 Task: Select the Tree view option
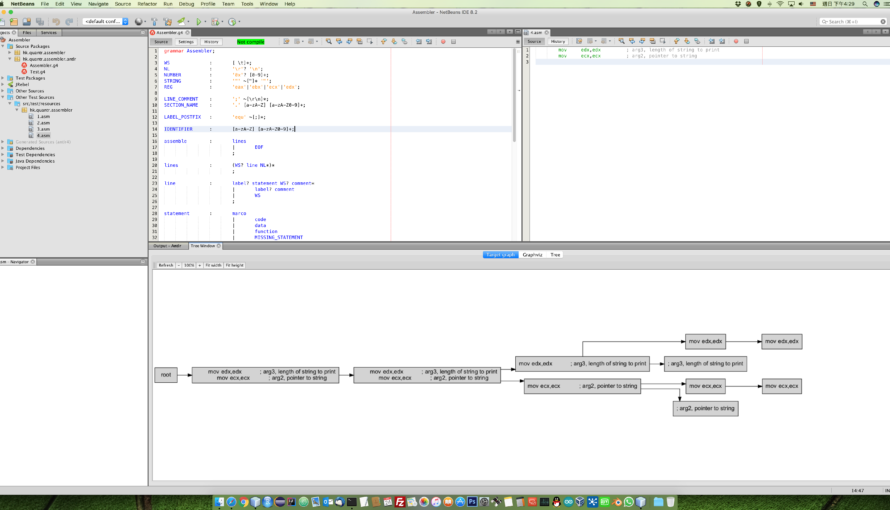click(555, 255)
